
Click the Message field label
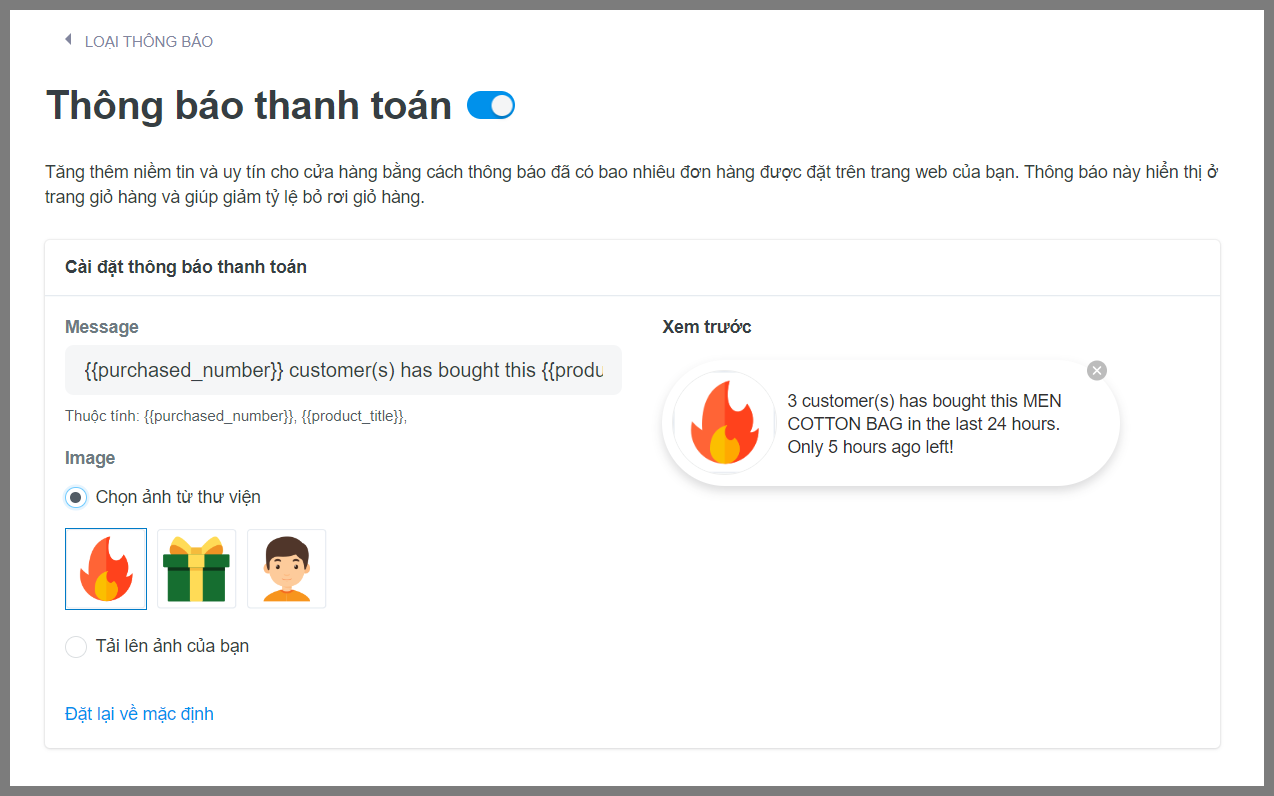point(102,327)
